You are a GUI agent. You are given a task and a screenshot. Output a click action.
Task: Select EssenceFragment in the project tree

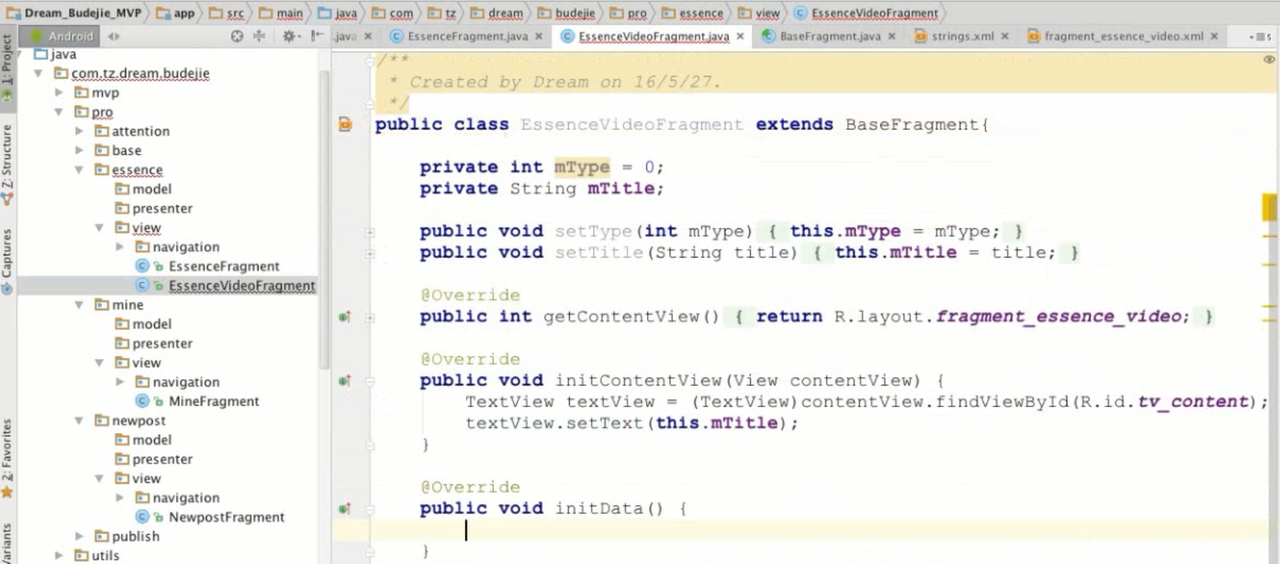pyautogui.click(x=224, y=266)
